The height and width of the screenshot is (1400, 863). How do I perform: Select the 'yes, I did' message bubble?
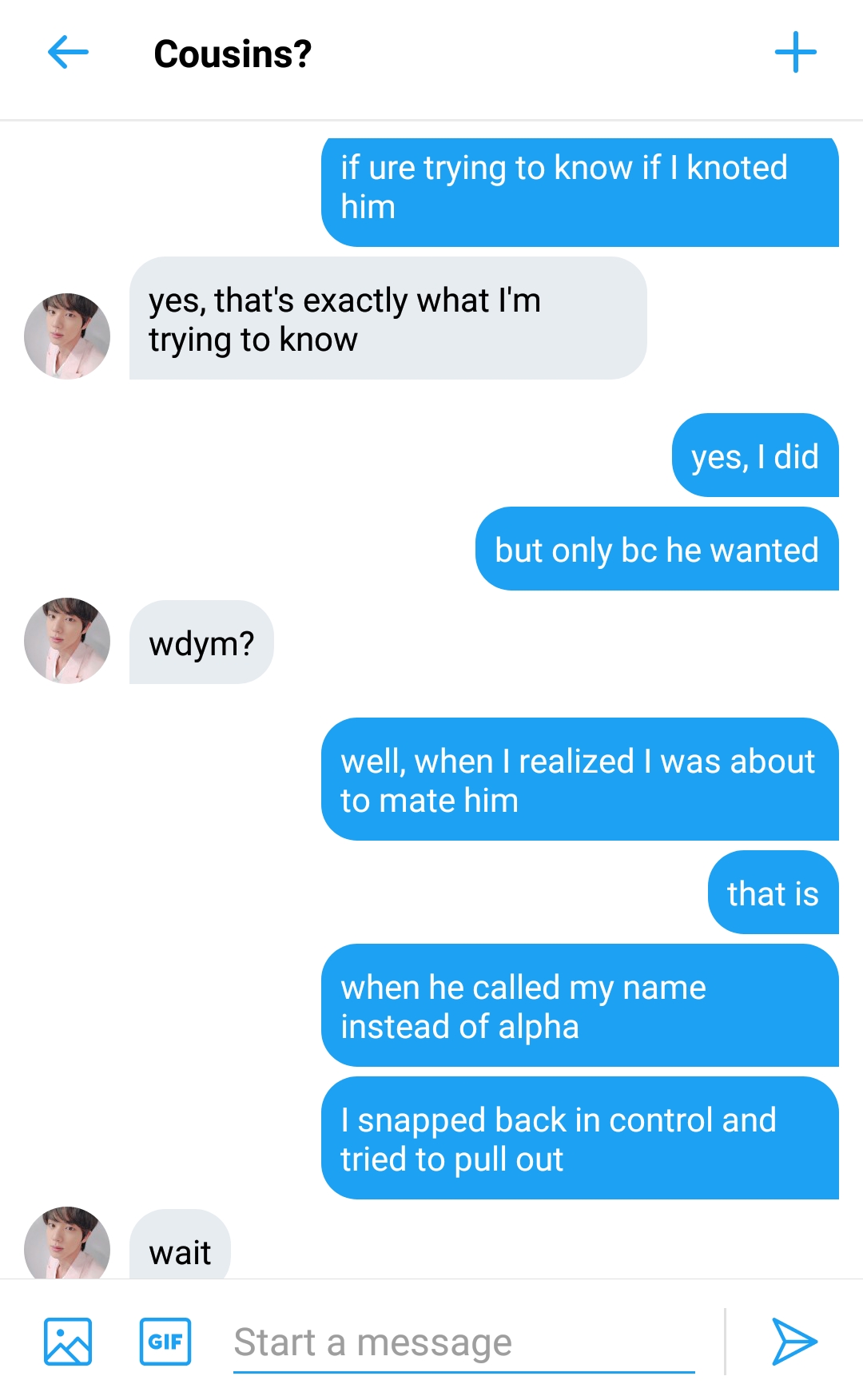tap(755, 455)
